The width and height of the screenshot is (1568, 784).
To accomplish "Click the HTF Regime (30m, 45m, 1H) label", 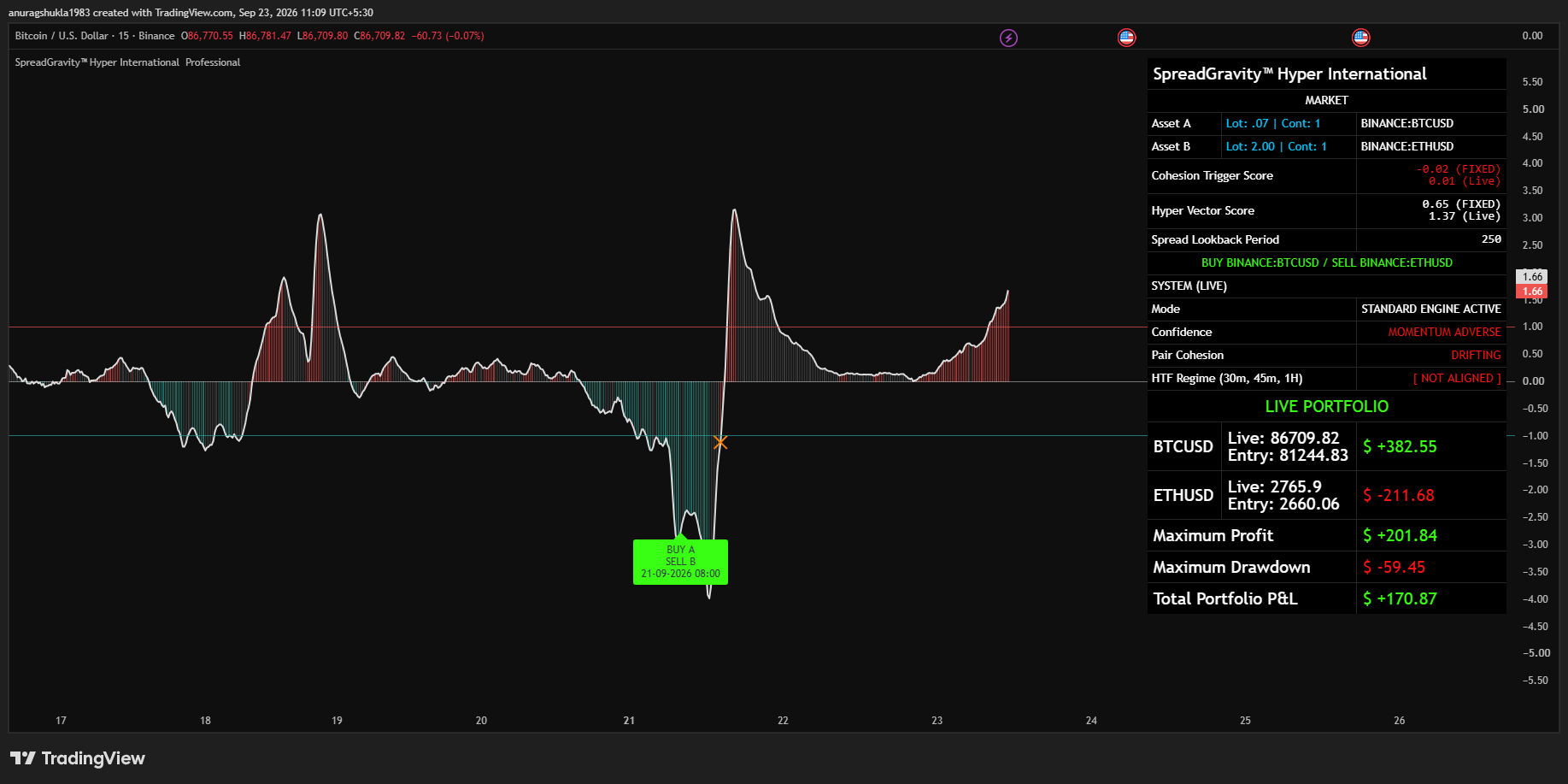I will (1226, 379).
